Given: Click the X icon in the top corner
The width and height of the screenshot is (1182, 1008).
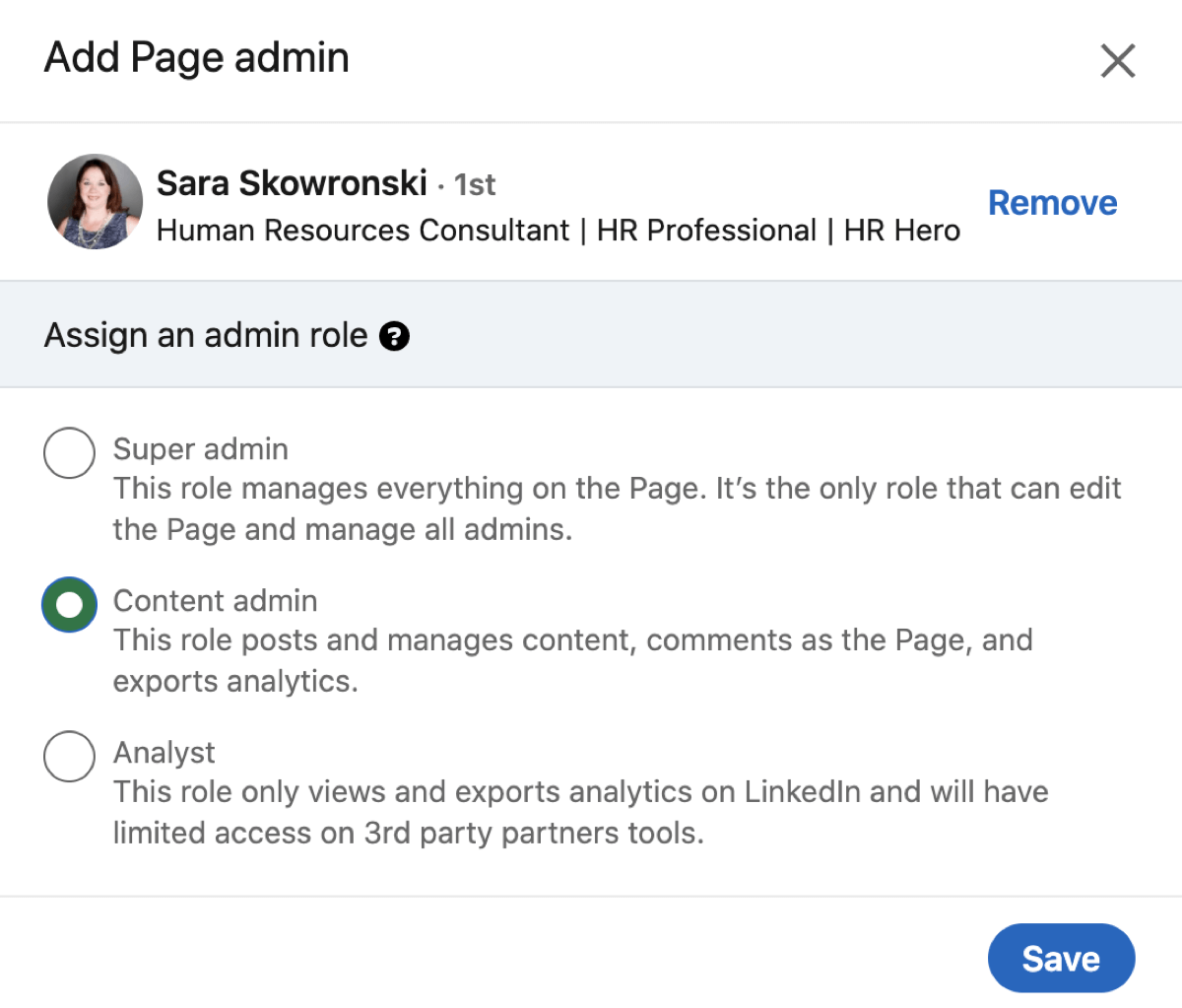Looking at the screenshot, I should tap(1118, 60).
